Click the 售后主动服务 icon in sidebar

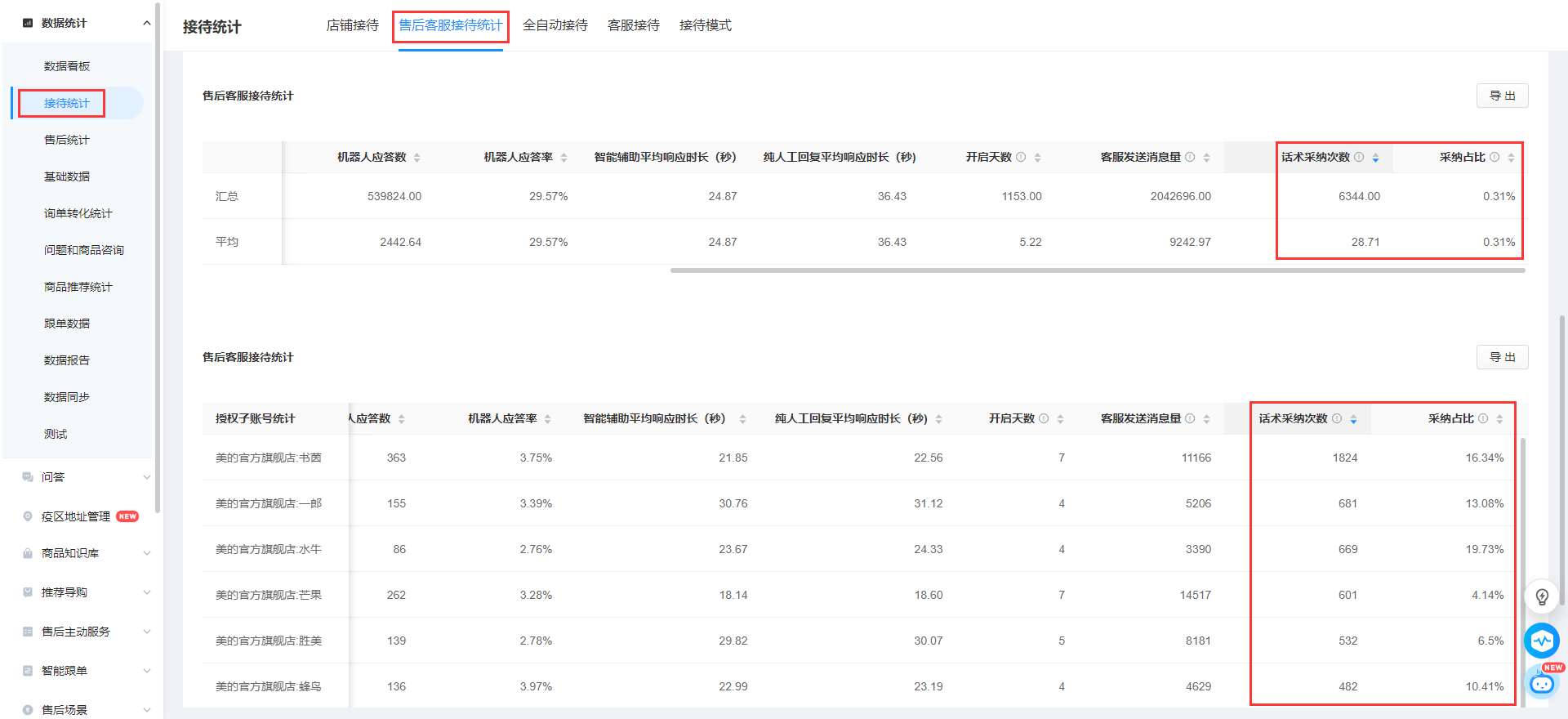tap(28, 632)
